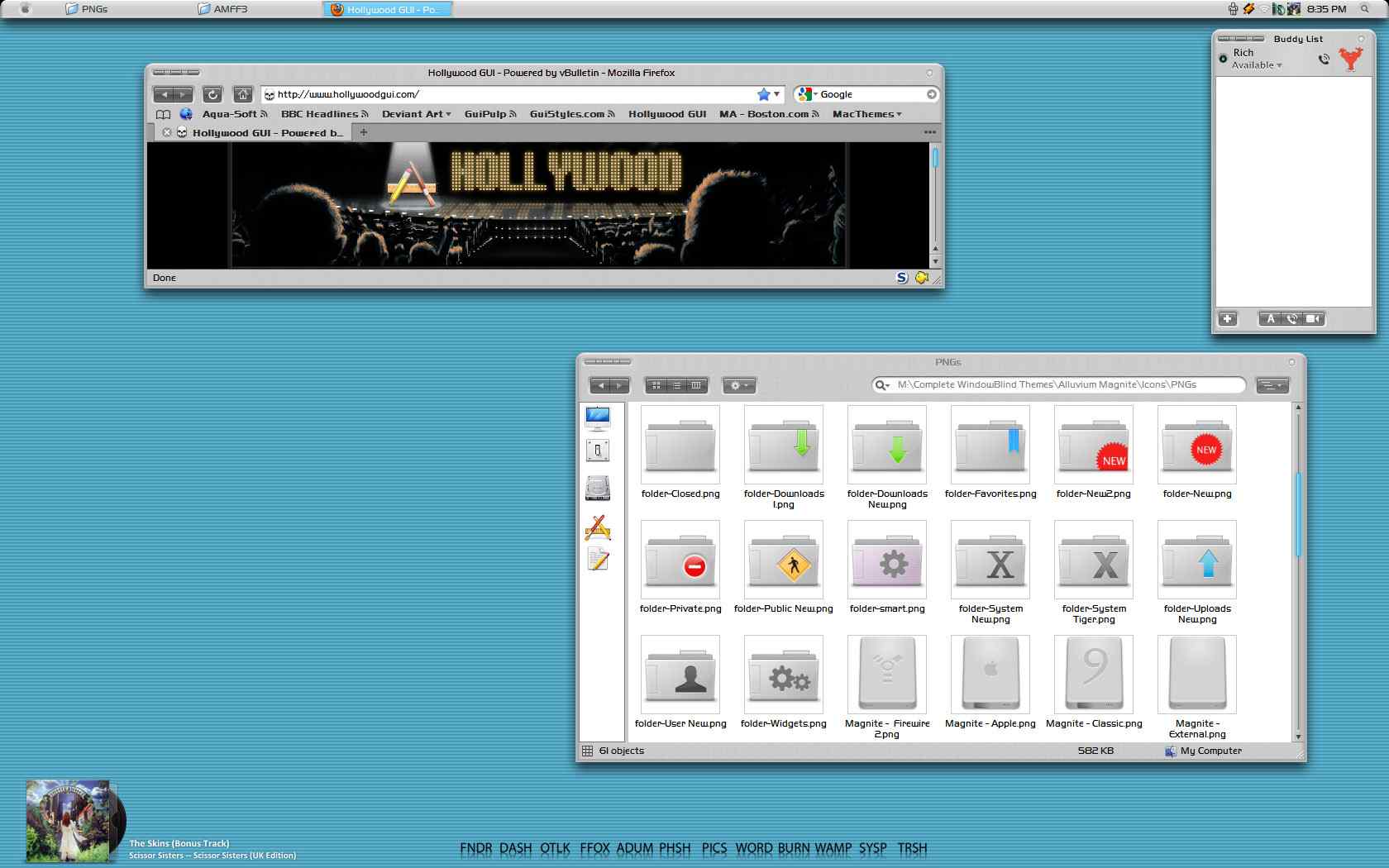Switch PNGs window to column view
1389x868 pixels.
pos(696,385)
